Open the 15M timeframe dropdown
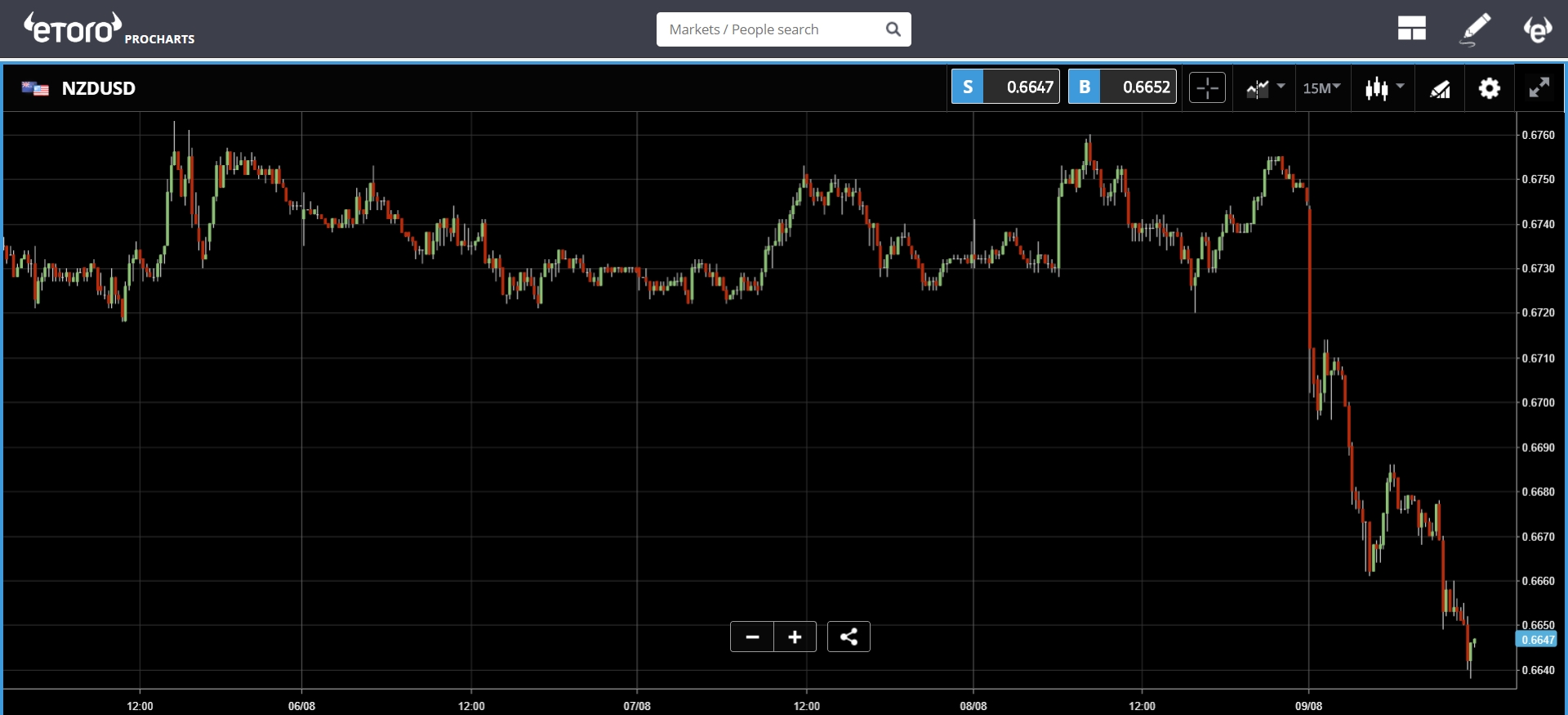Image resolution: width=1568 pixels, height=715 pixels. 1321,87
